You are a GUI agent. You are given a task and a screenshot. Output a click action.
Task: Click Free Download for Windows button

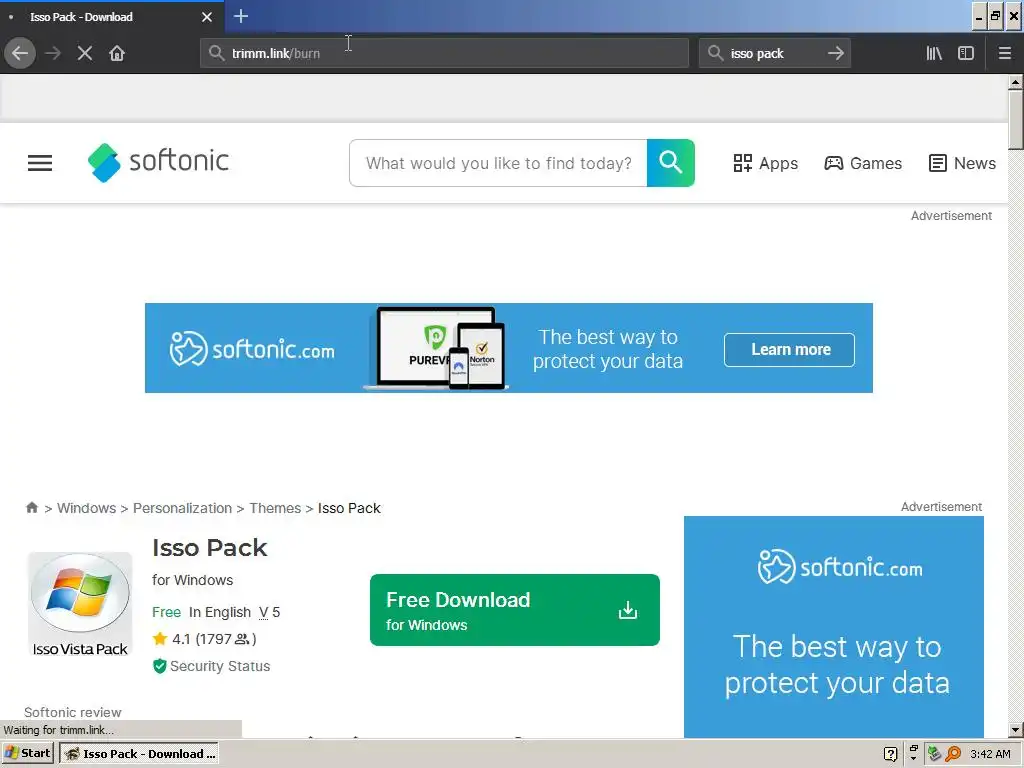(x=515, y=610)
